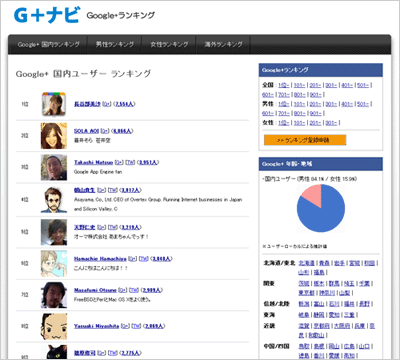Open the 神奈川 region link

click(x=327, y=293)
